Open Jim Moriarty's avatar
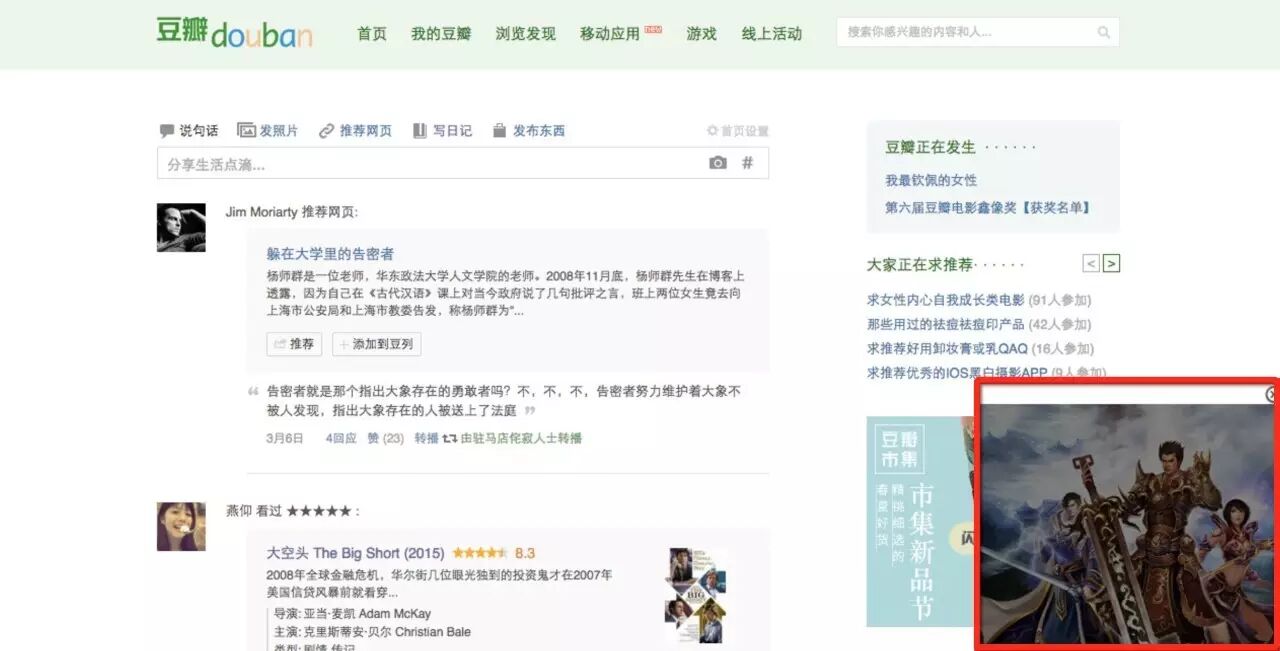The image size is (1280, 651). 181,228
